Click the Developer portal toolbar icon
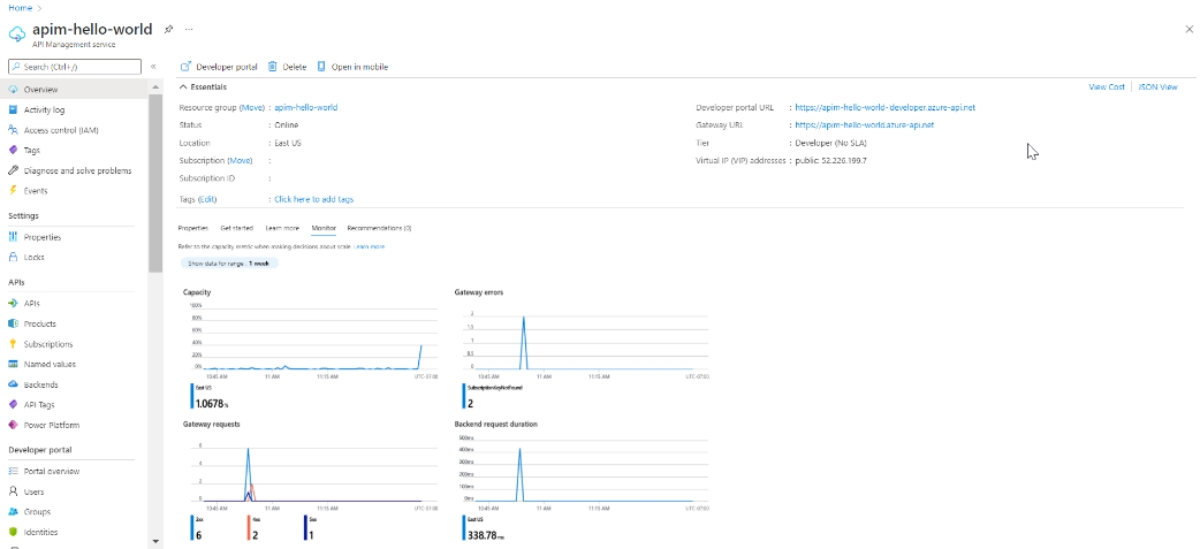 point(185,67)
